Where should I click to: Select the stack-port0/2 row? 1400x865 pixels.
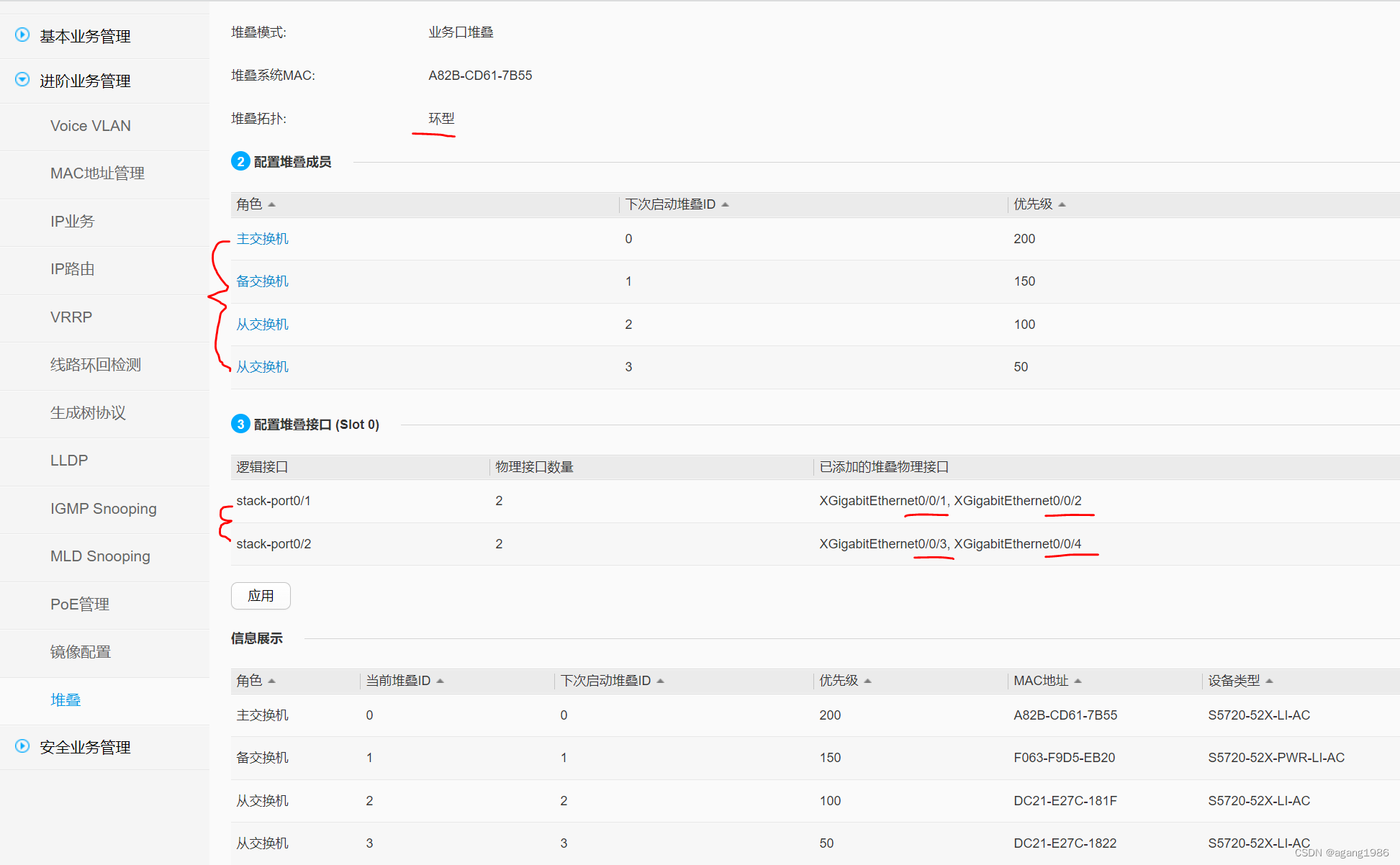816,544
